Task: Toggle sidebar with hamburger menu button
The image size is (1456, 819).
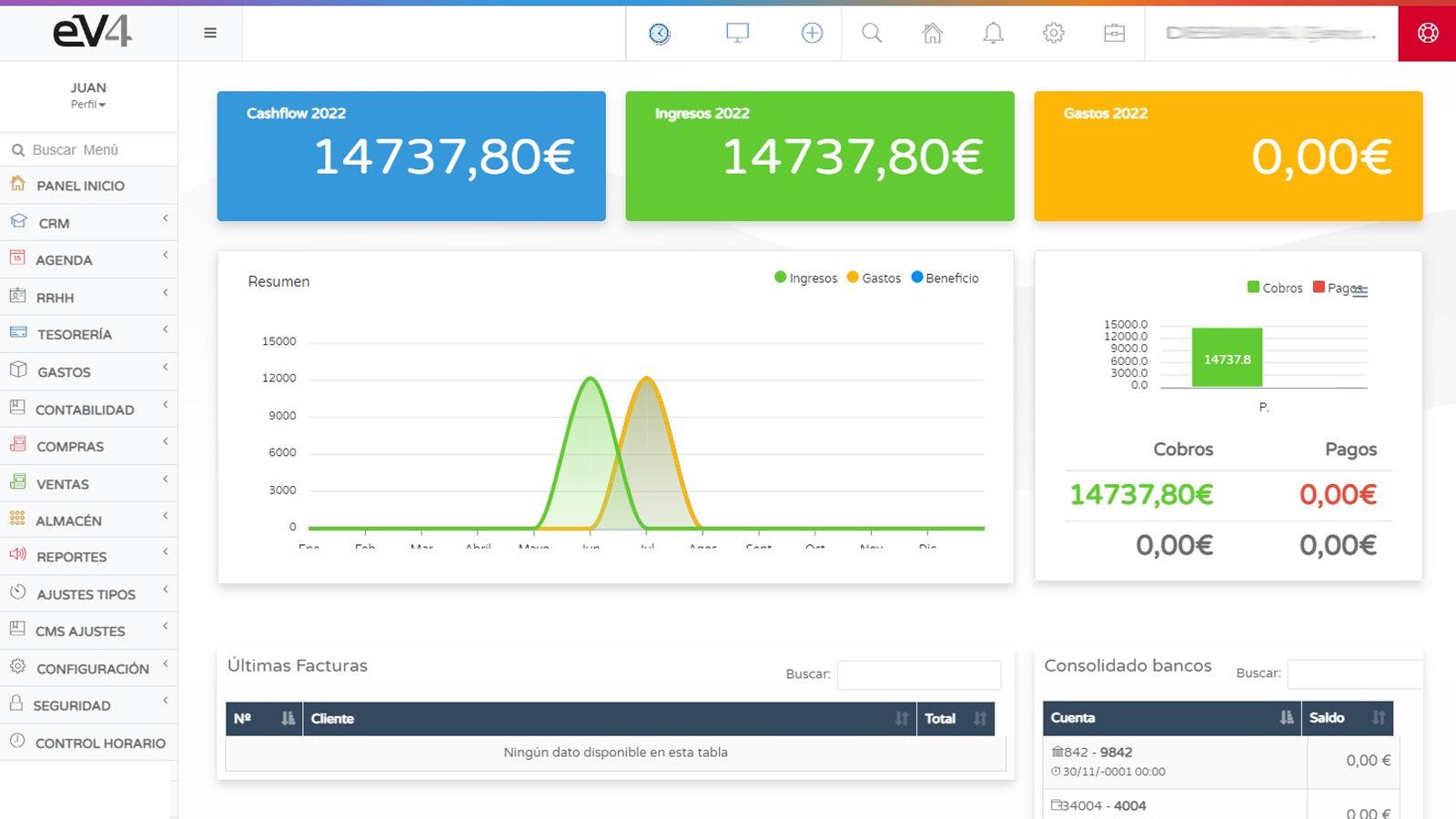Action: pyautogui.click(x=210, y=34)
